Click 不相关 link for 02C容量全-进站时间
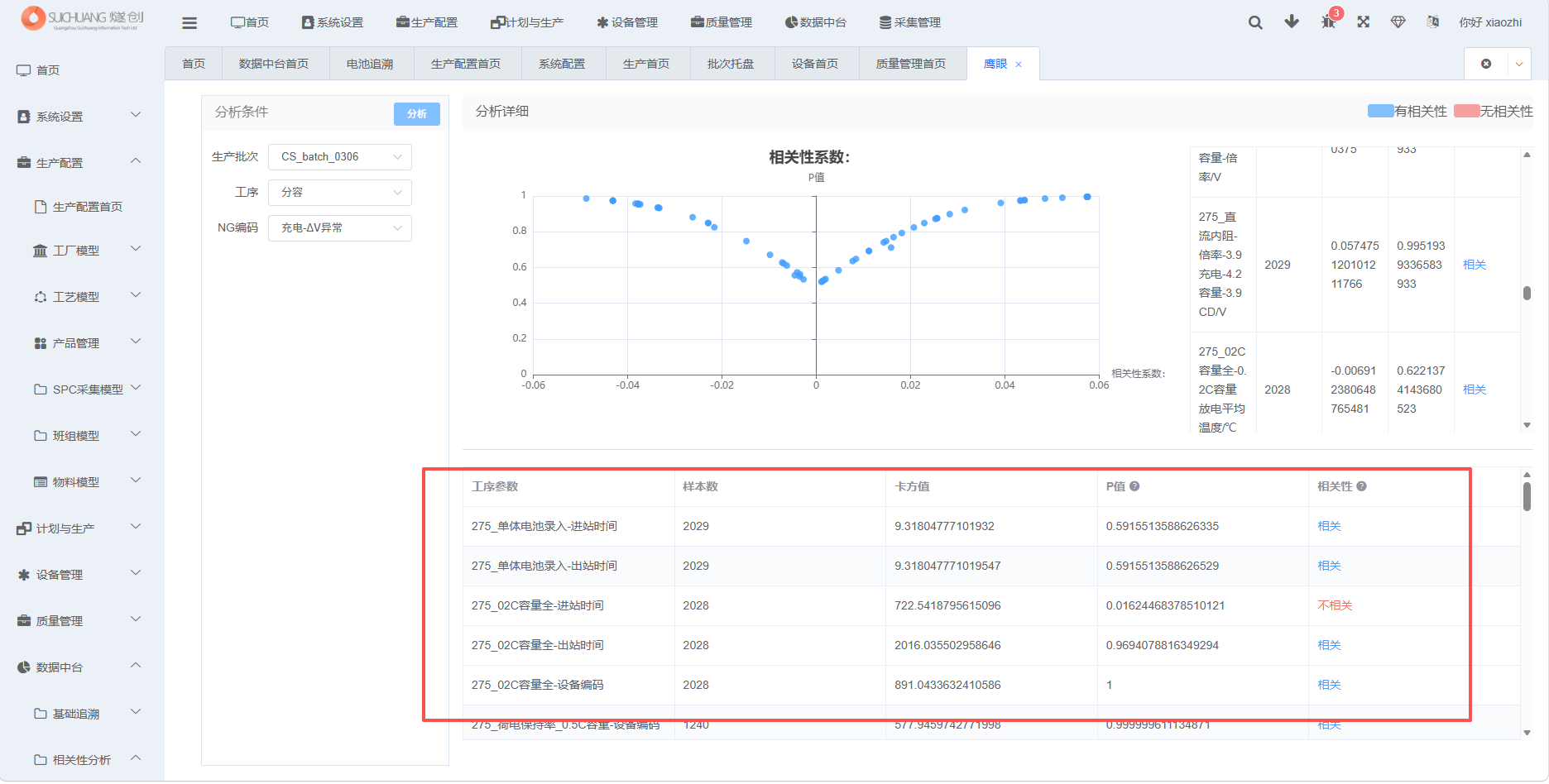 coord(1335,605)
